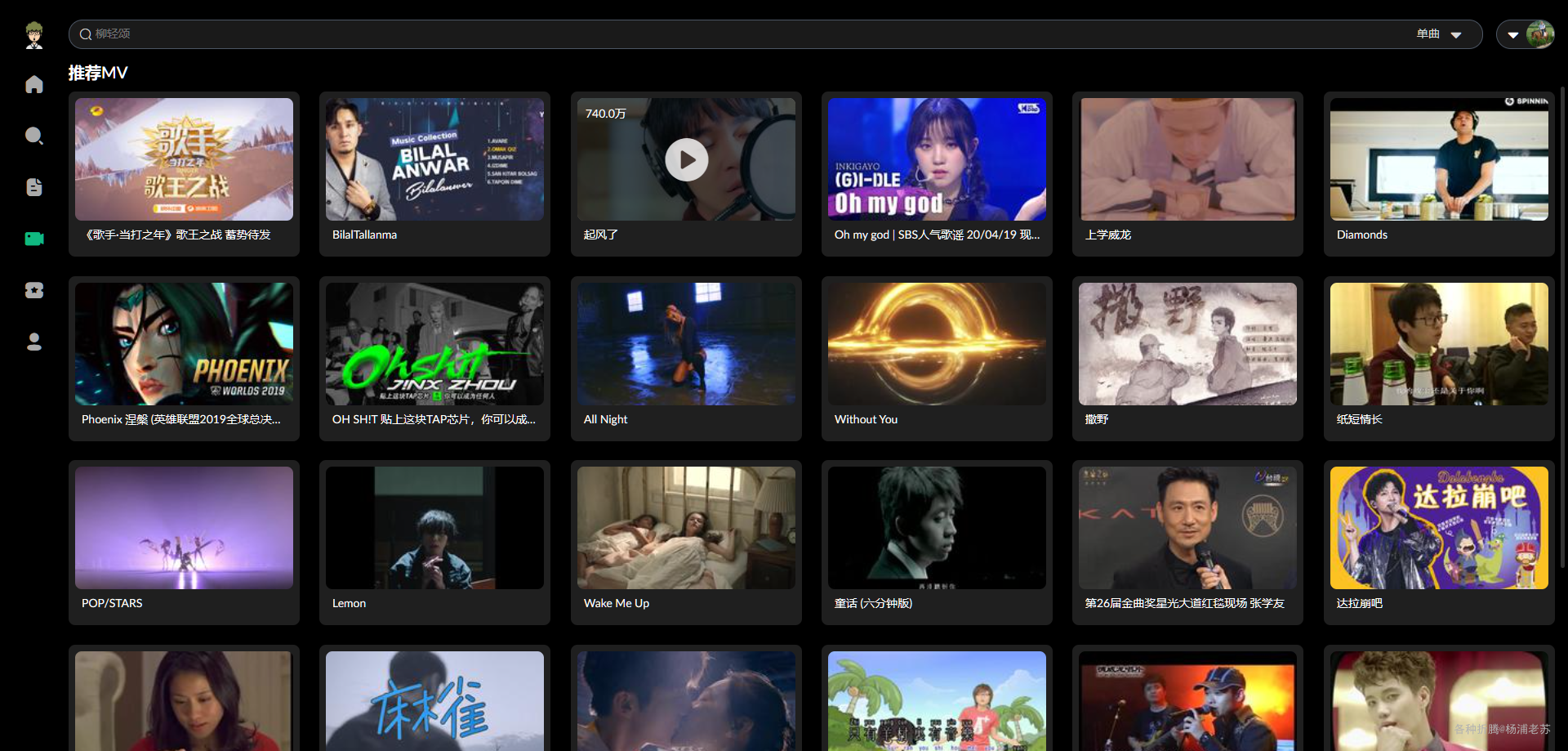This screenshot has height=751, width=1568.
Task: Open the Wake Me Up MV thumbnail
Action: [x=686, y=528]
